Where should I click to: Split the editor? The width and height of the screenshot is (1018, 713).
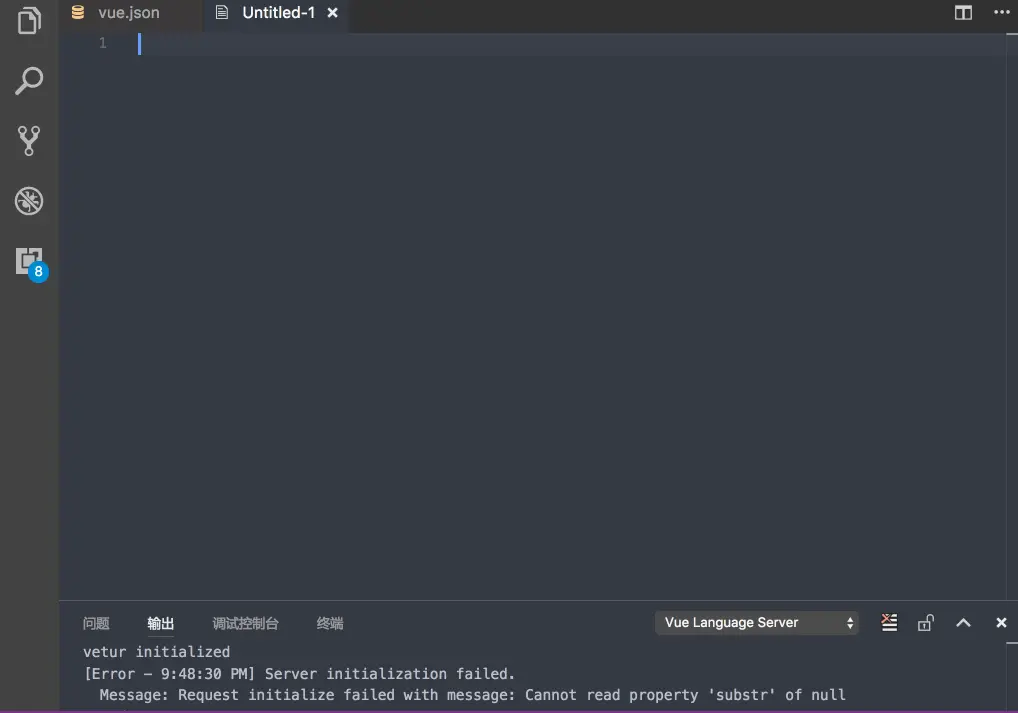963,13
